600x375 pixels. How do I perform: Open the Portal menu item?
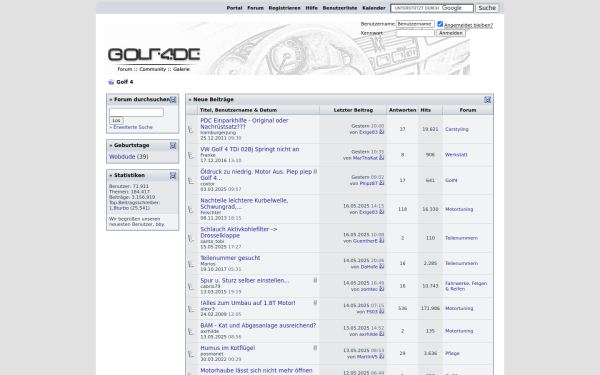pos(234,8)
